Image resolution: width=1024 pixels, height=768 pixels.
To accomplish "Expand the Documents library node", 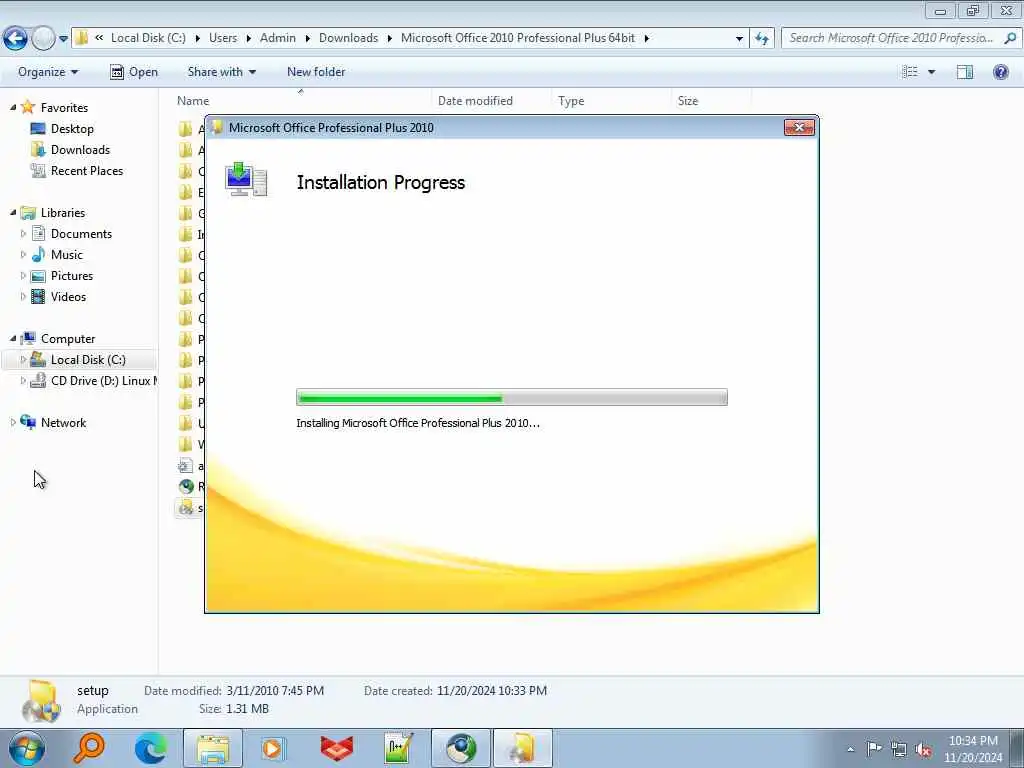I will pyautogui.click(x=24, y=233).
